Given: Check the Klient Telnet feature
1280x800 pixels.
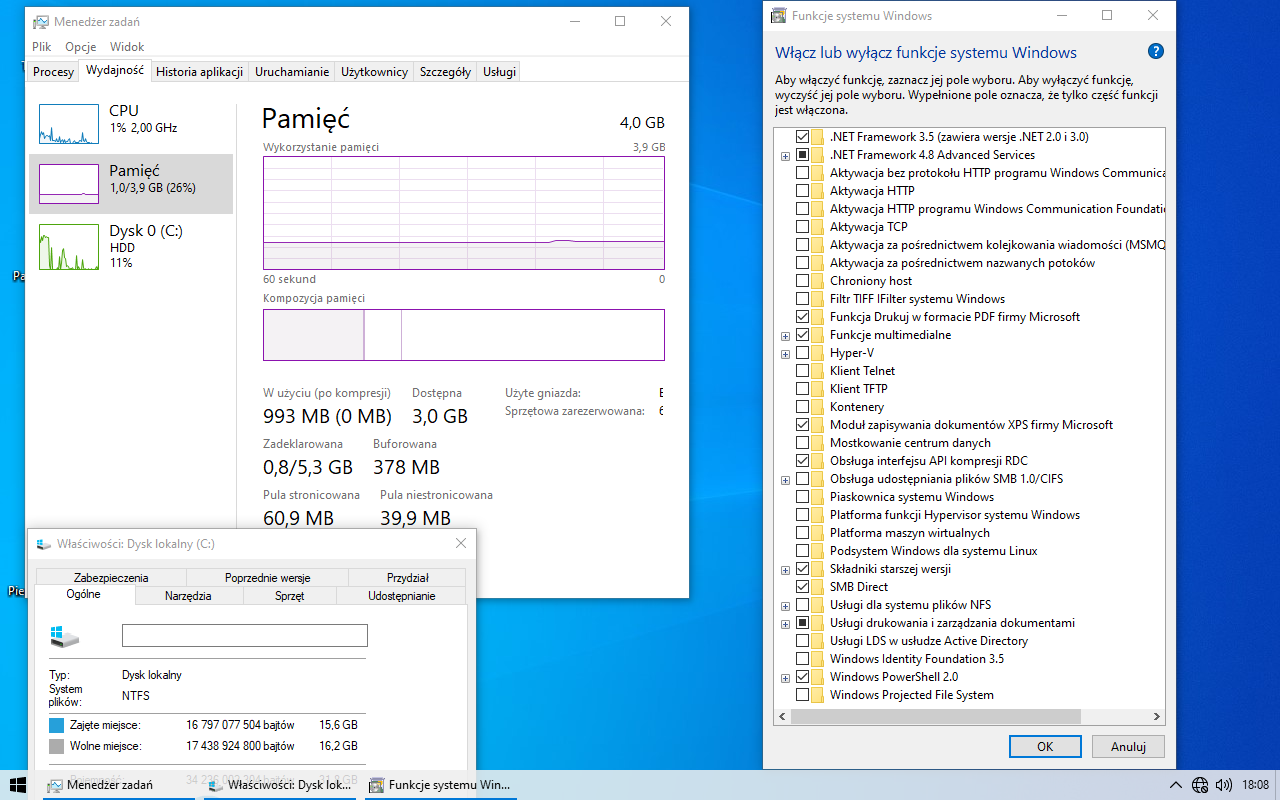Looking at the screenshot, I should [802, 371].
